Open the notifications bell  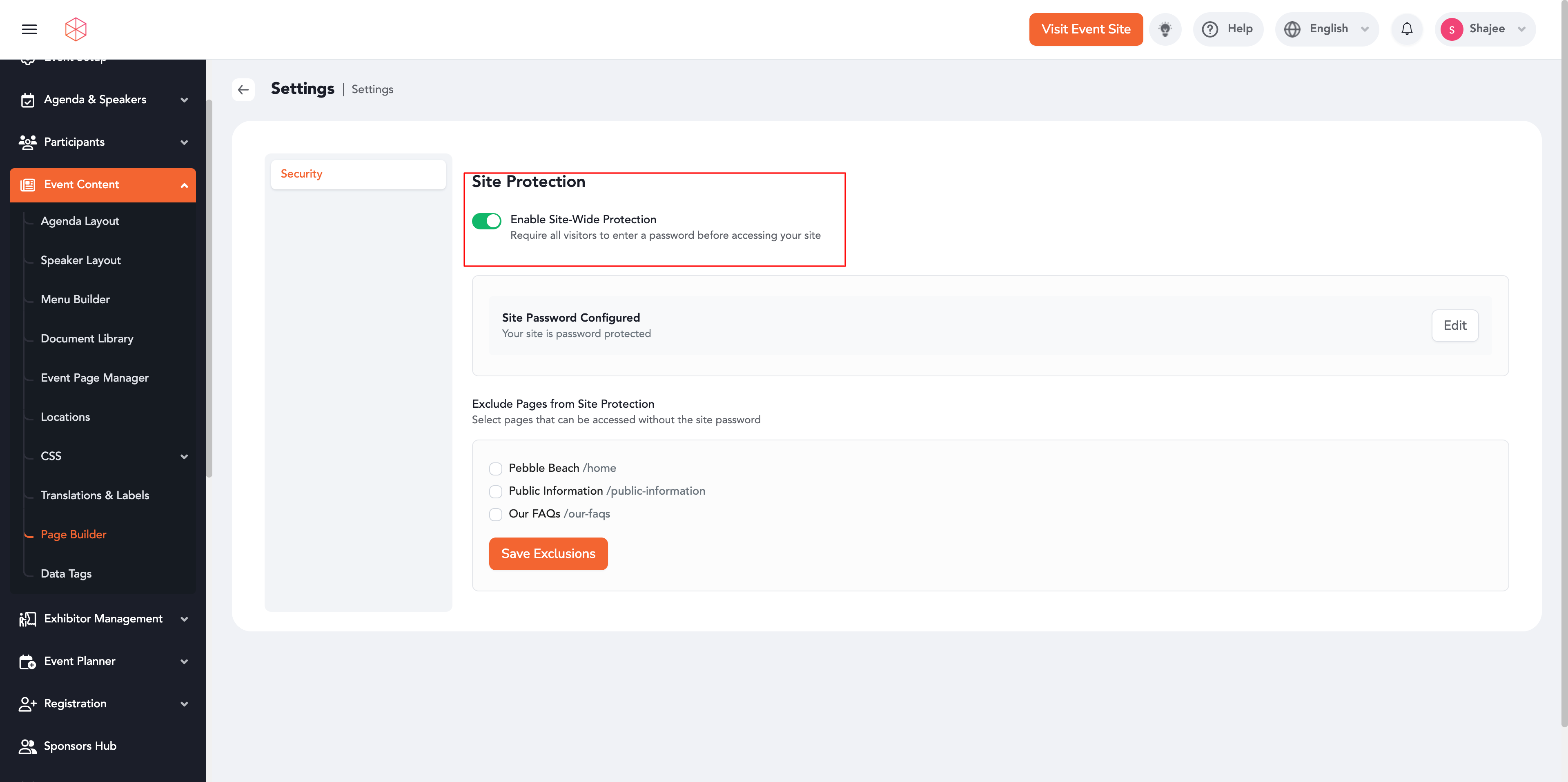1406,29
